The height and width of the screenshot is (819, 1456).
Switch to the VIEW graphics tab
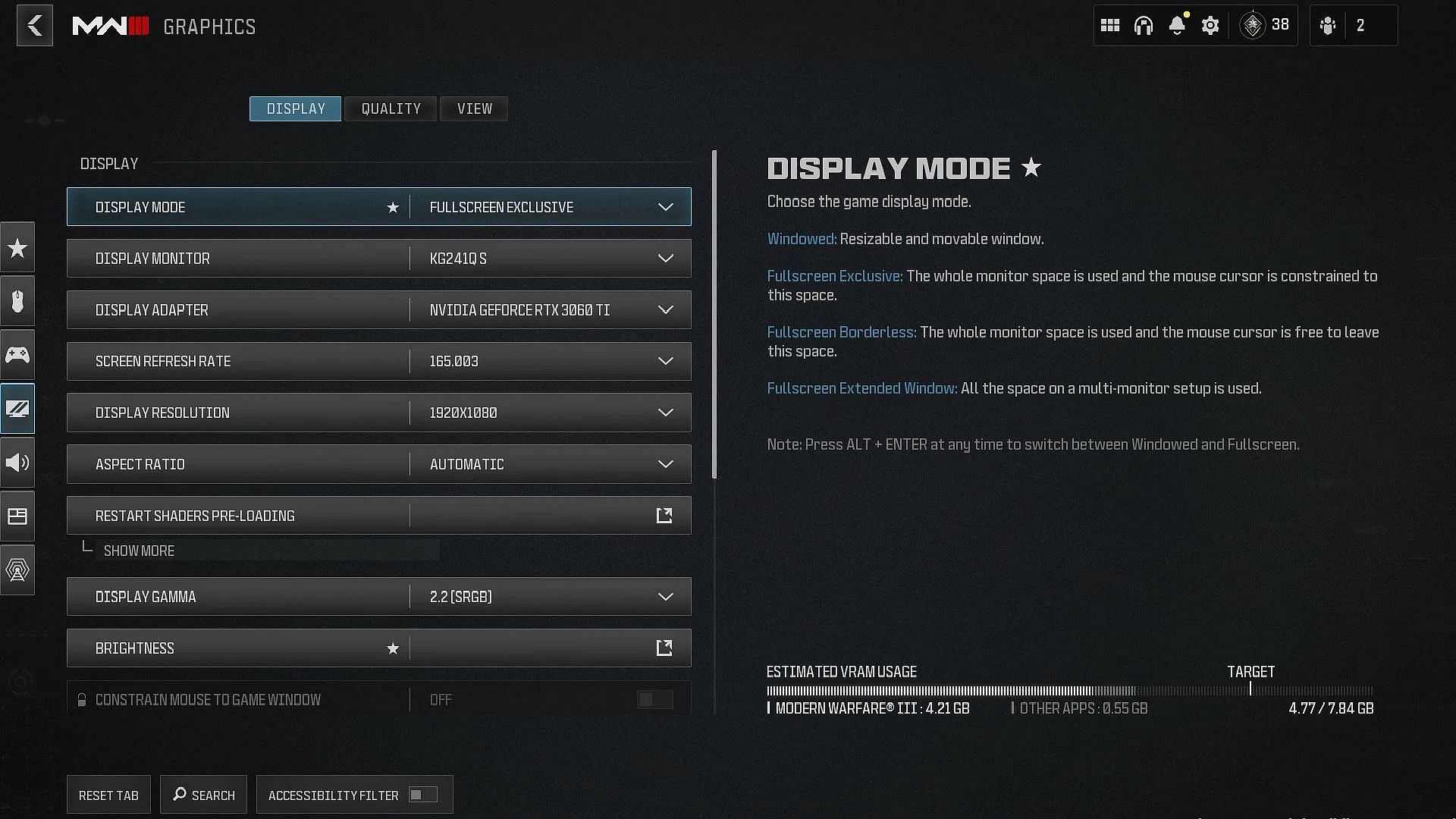475,108
